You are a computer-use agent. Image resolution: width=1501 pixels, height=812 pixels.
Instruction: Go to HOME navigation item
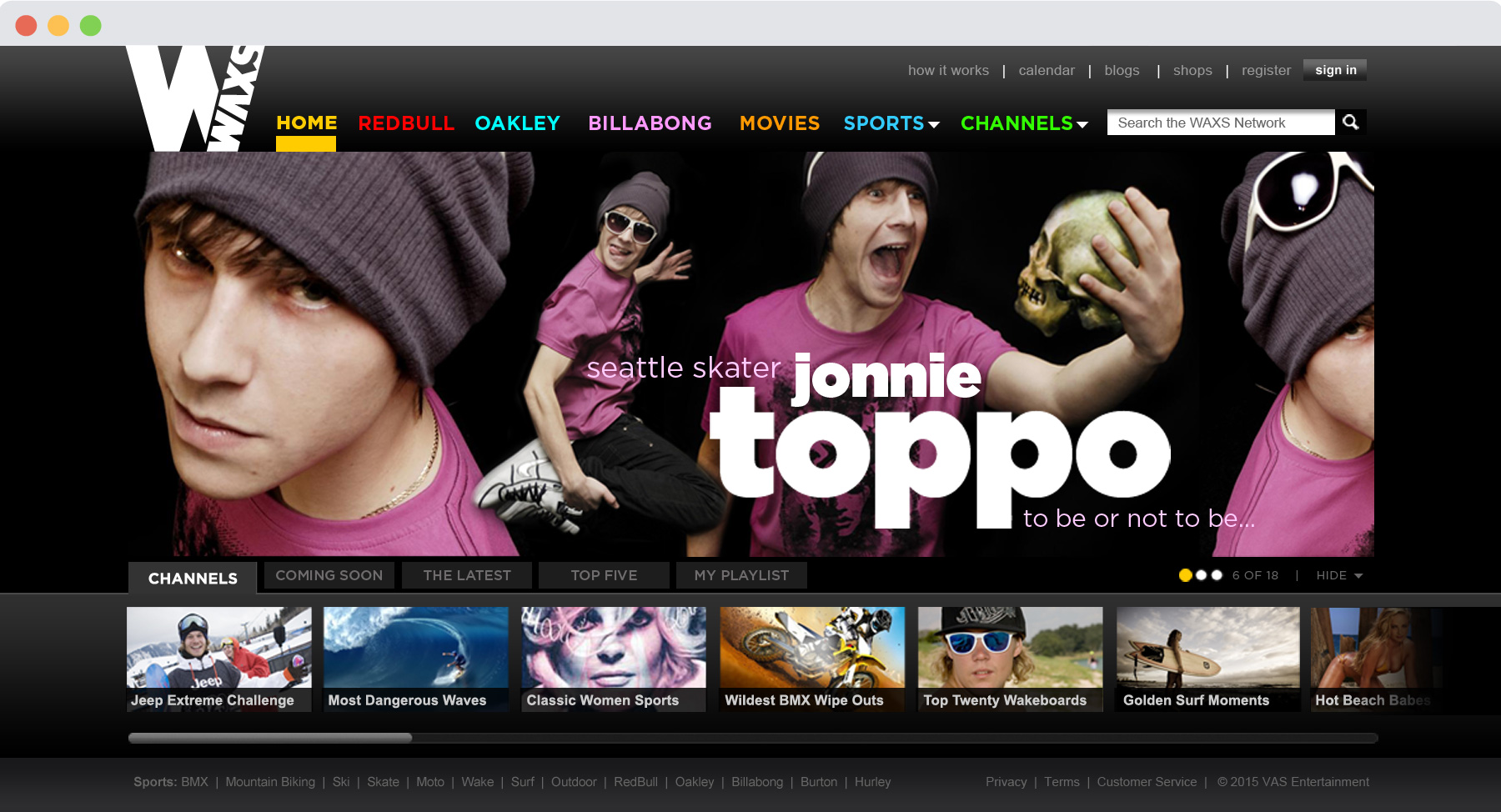coord(307,123)
